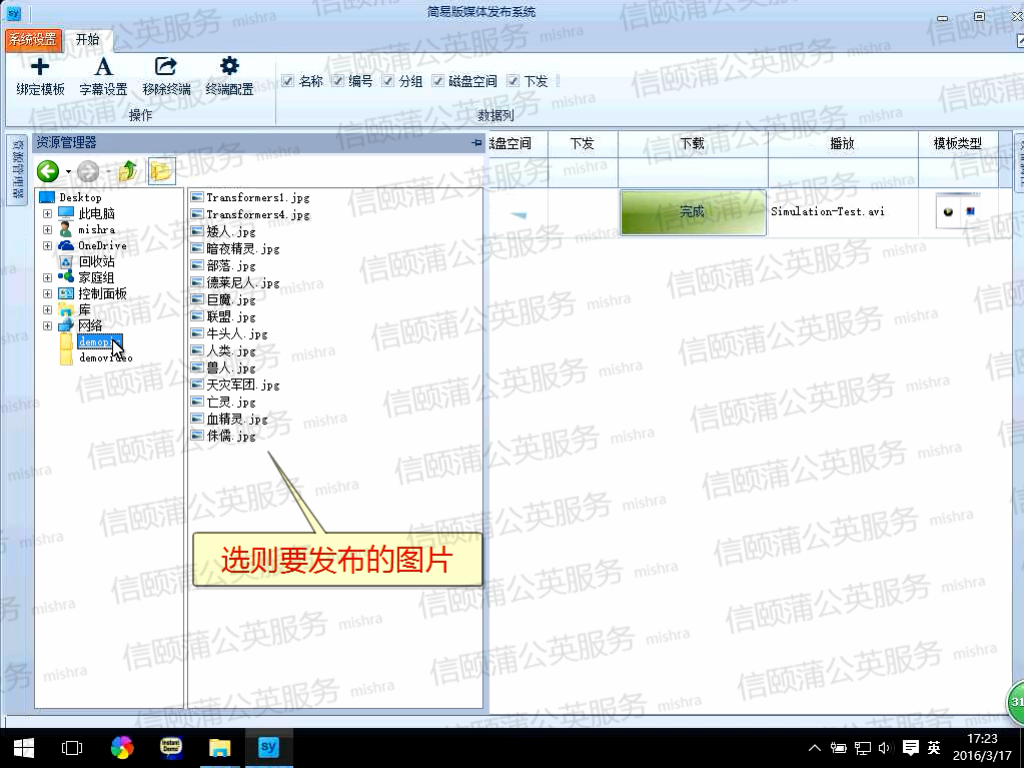Switch to the 系统设置 tab
This screenshot has width=1024, height=768.
tap(33, 40)
